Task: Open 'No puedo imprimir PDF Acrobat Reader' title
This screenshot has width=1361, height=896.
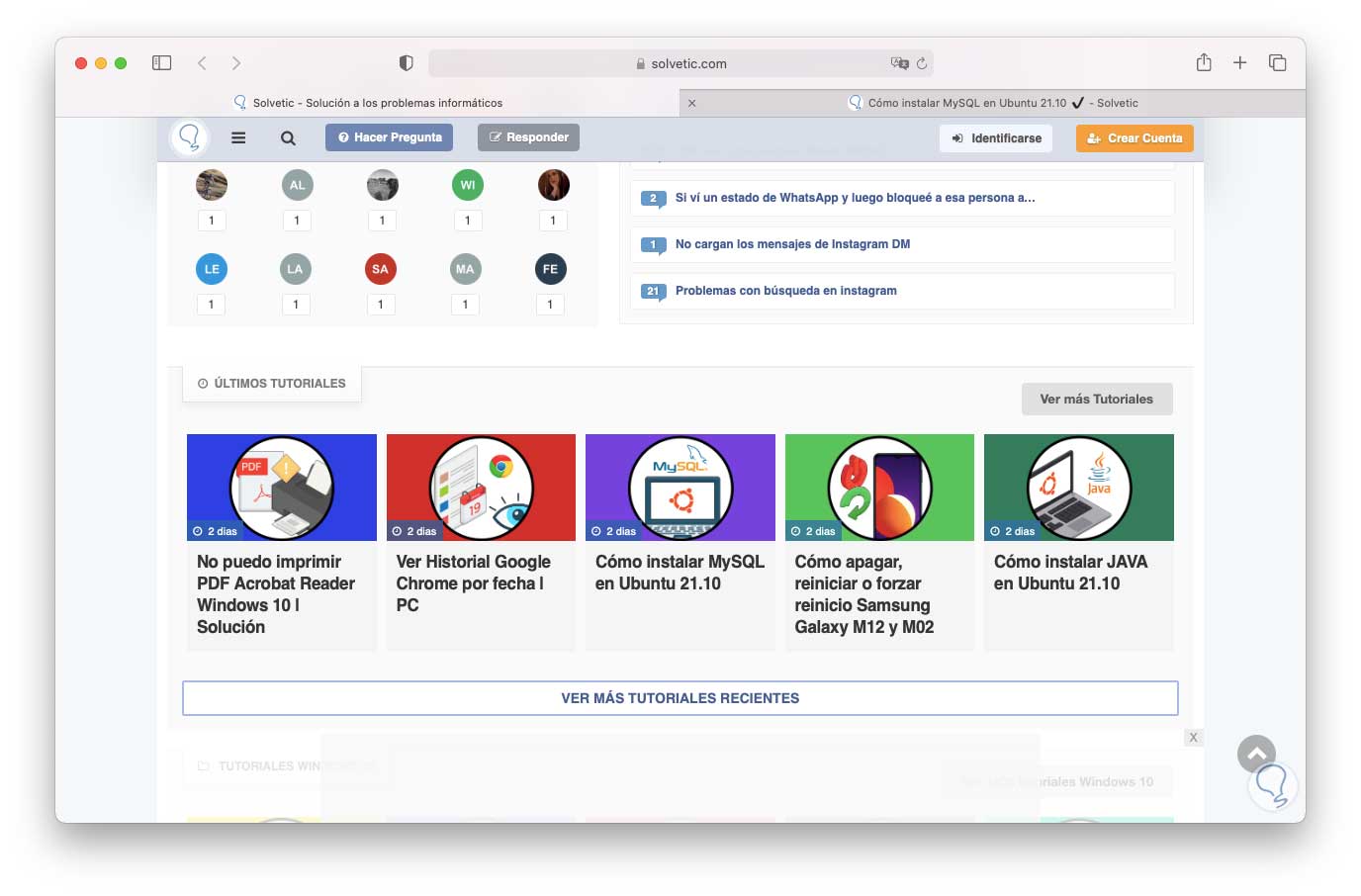Action: pyautogui.click(x=276, y=594)
